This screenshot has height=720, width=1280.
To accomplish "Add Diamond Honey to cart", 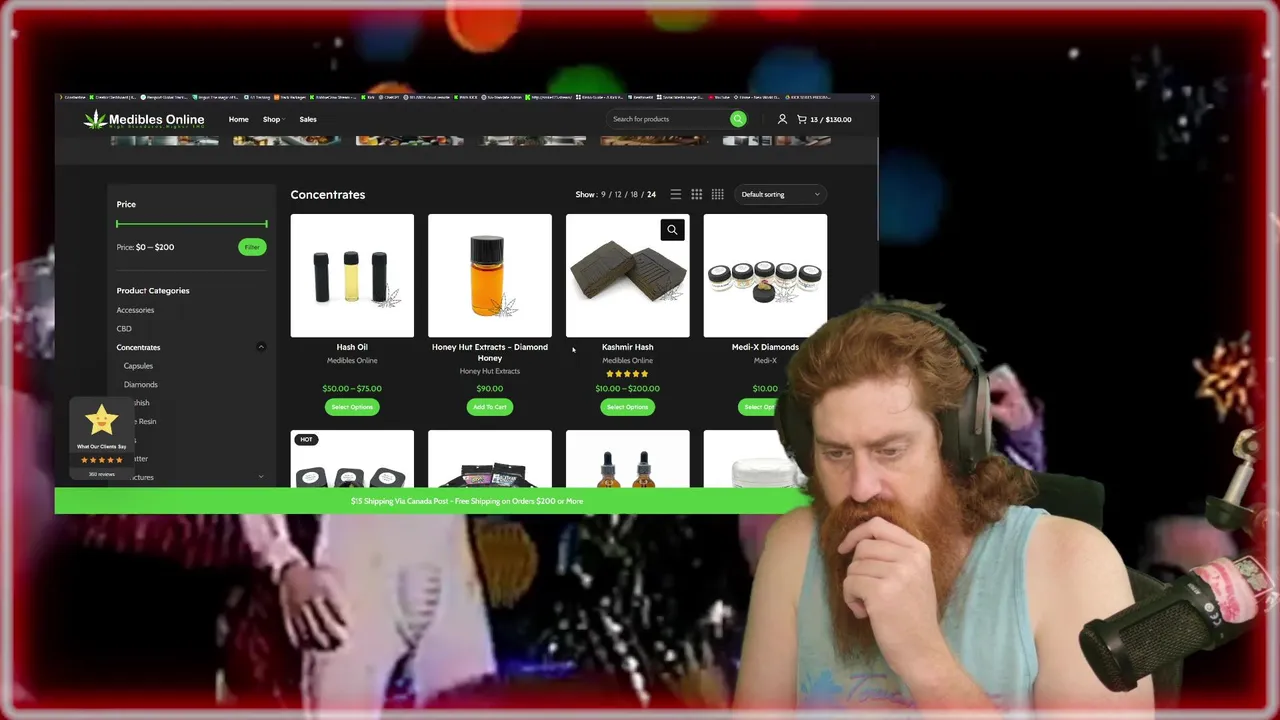I will tap(490, 407).
